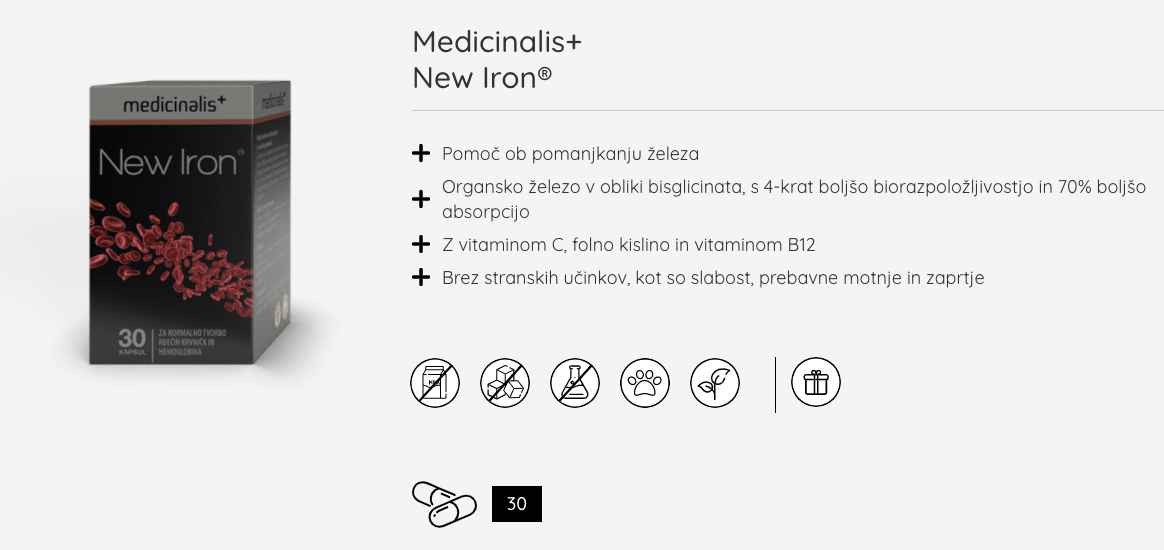The width and height of the screenshot is (1164, 550).
Task: Click plus icon beside Organsko železo bullet
Action: [421, 199]
